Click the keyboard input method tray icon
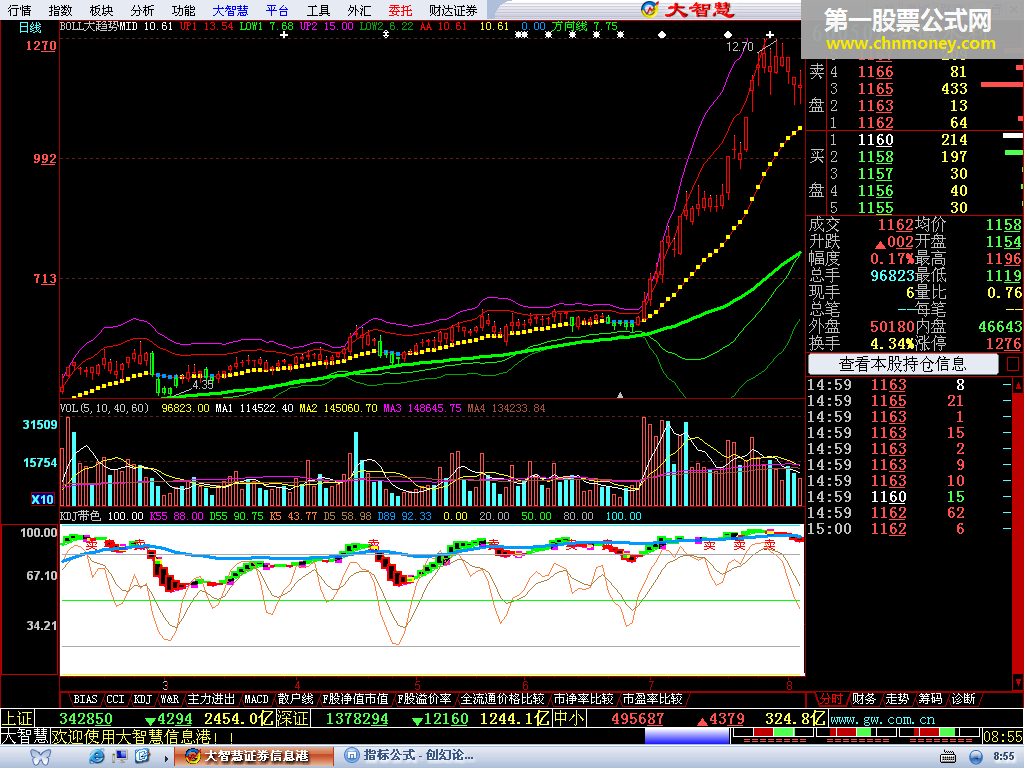1024x768 pixels. click(948, 757)
